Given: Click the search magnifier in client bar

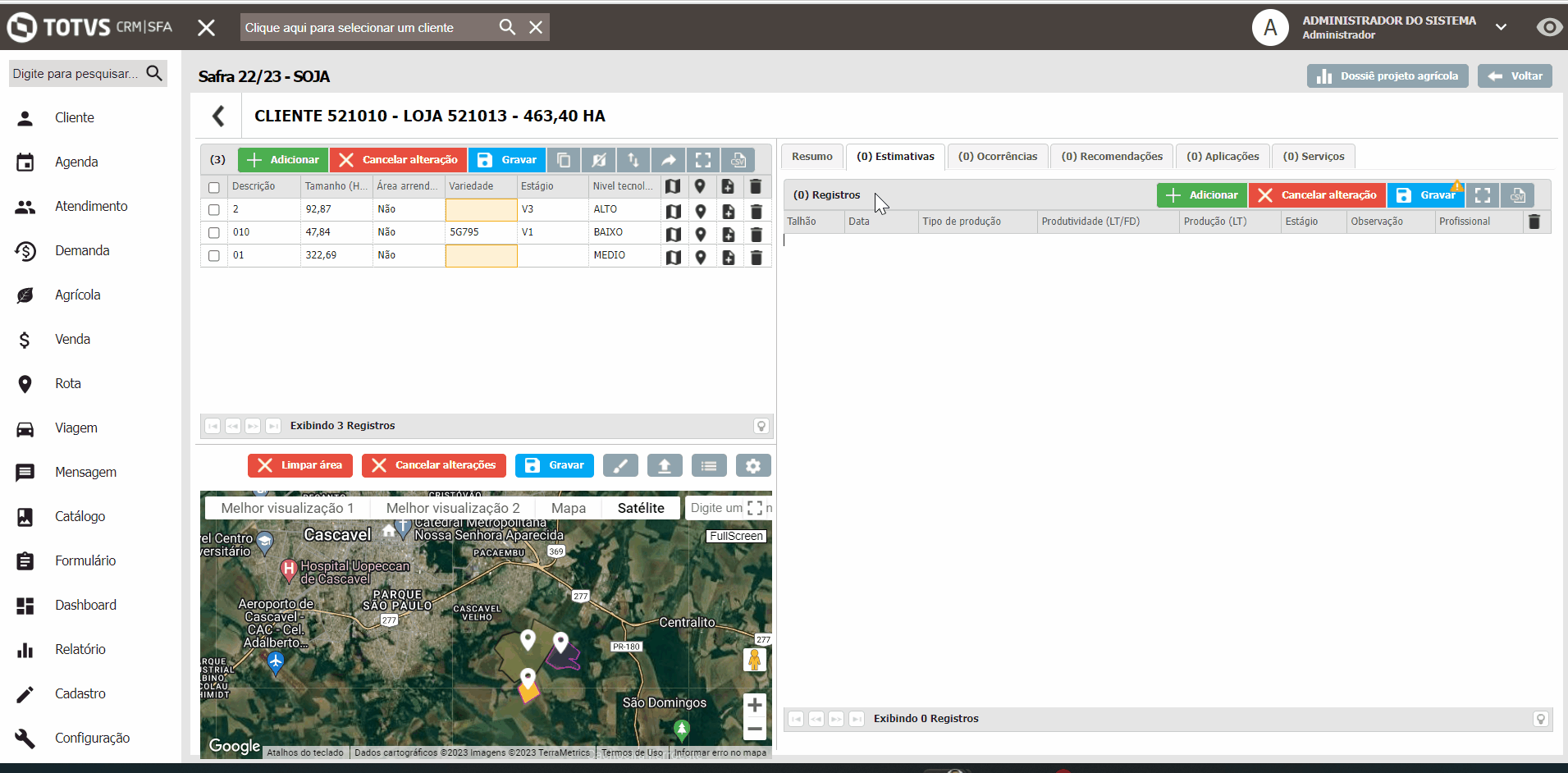Looking at the screenshot, I should click(507, 27).
